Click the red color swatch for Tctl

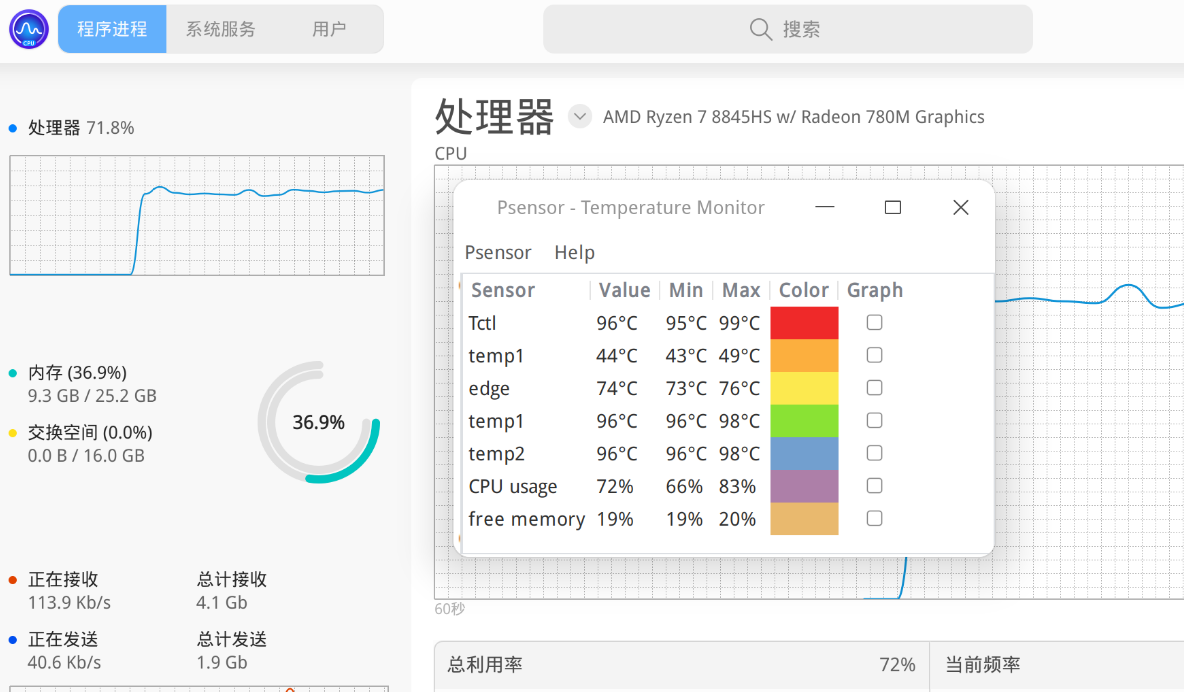804,323
